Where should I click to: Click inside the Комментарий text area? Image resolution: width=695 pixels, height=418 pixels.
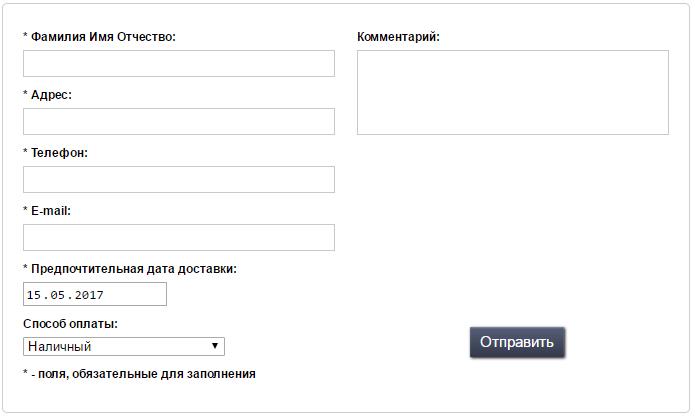(x=513, y=92)
